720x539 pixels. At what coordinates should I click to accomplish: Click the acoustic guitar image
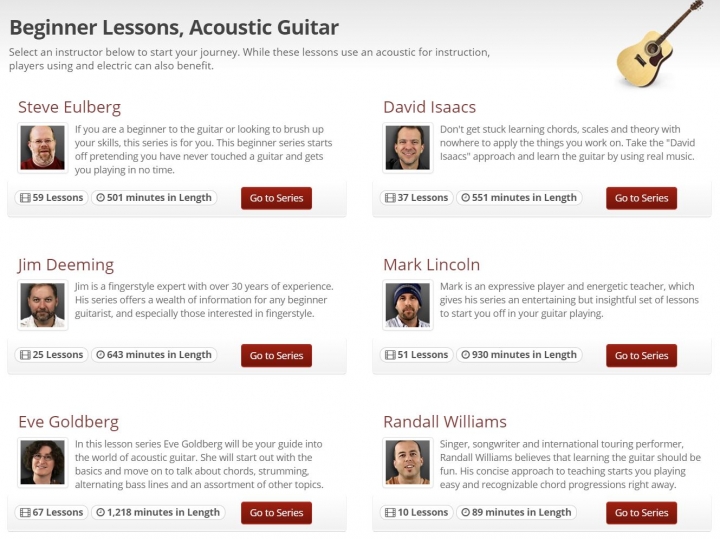[660, 44]
